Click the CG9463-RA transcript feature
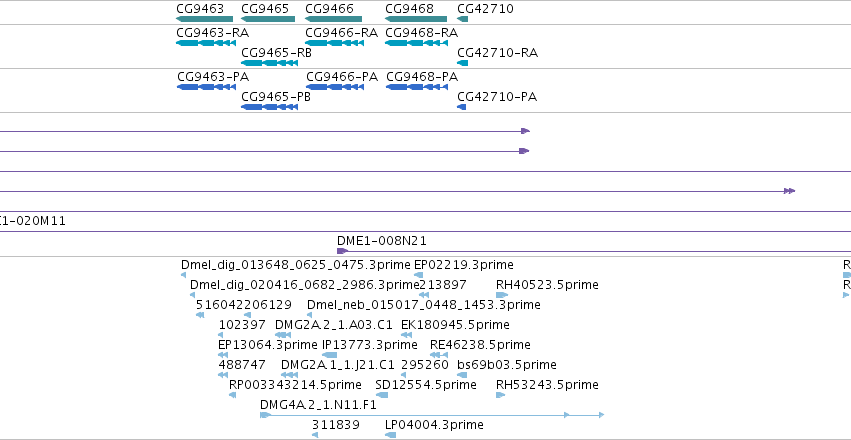851x440 pixels. click(206, 43)
